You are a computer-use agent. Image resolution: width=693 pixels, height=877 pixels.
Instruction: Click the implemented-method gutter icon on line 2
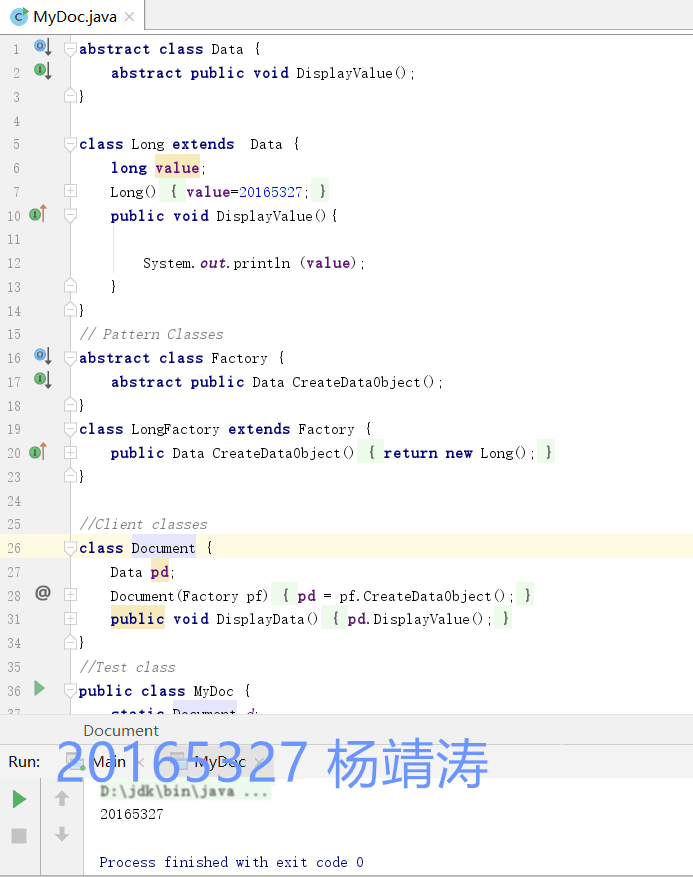point(43,71)
